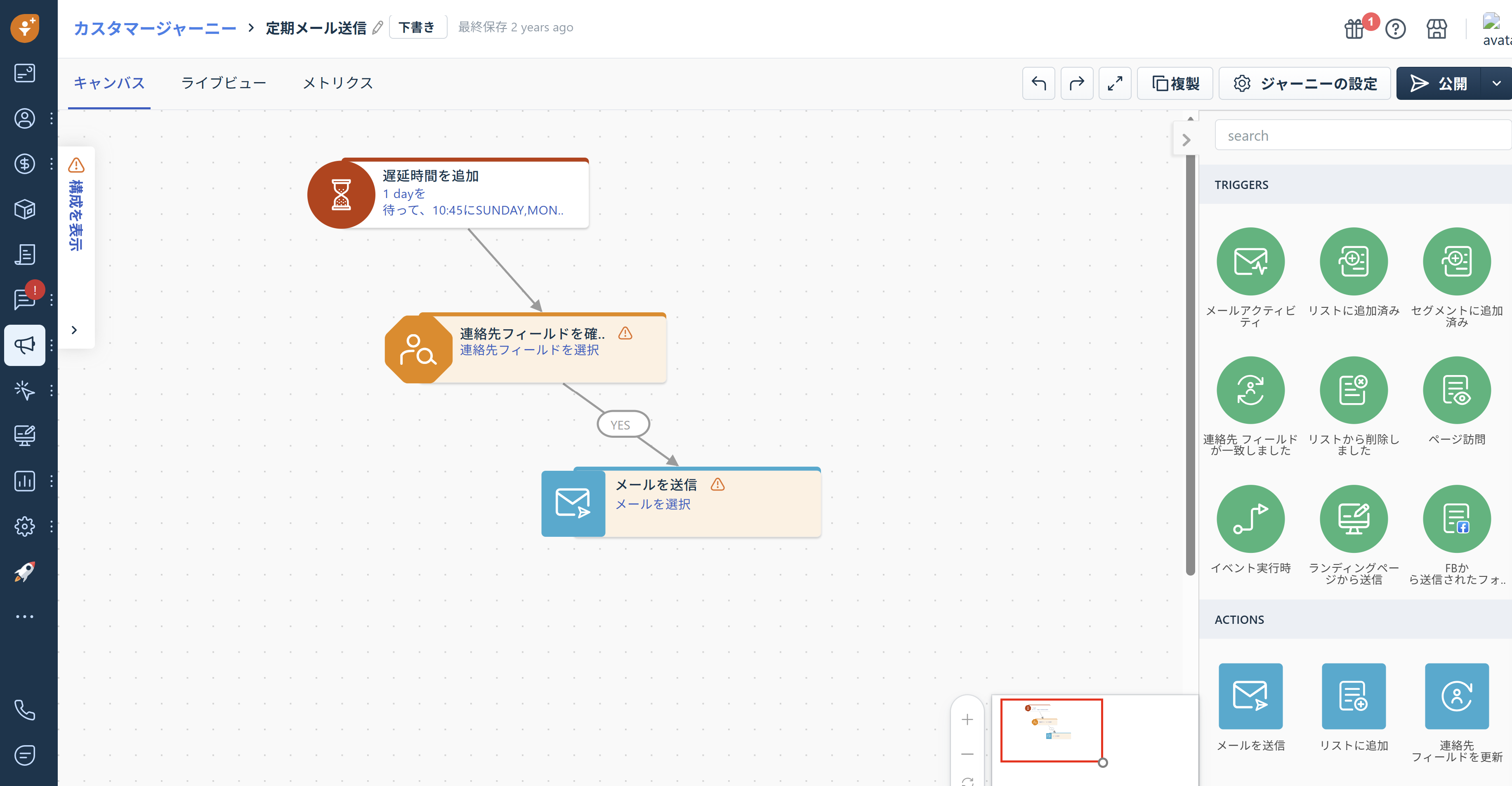Redo the last canvas change
Viewport: 1512px width, 786px height.
tap(1076, 83)
